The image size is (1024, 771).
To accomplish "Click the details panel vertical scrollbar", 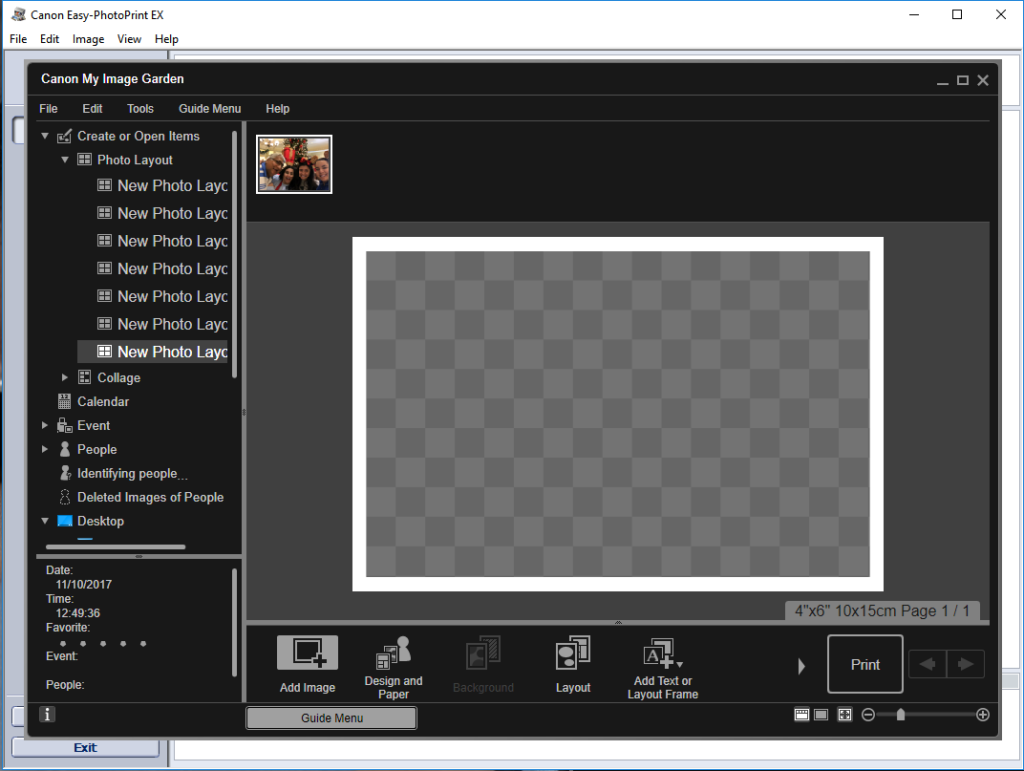I will [234, 622].
